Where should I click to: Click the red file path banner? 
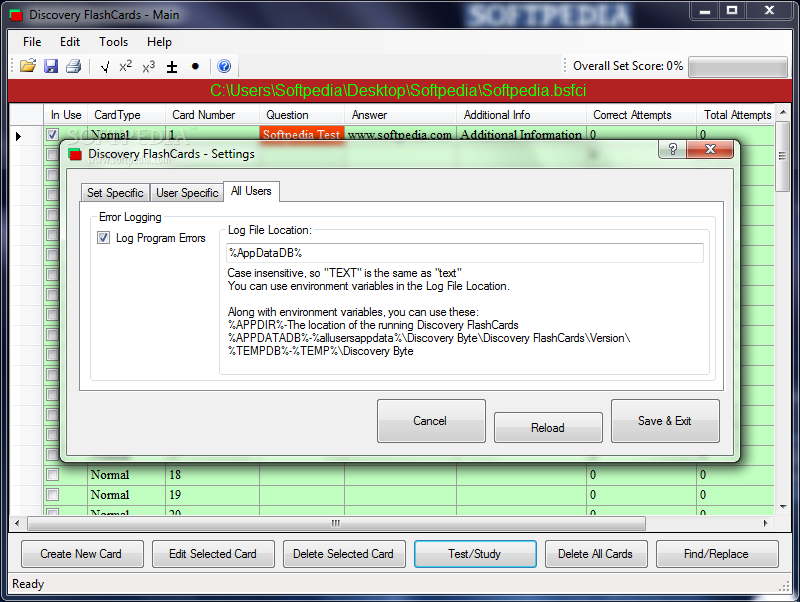(399, 91)
